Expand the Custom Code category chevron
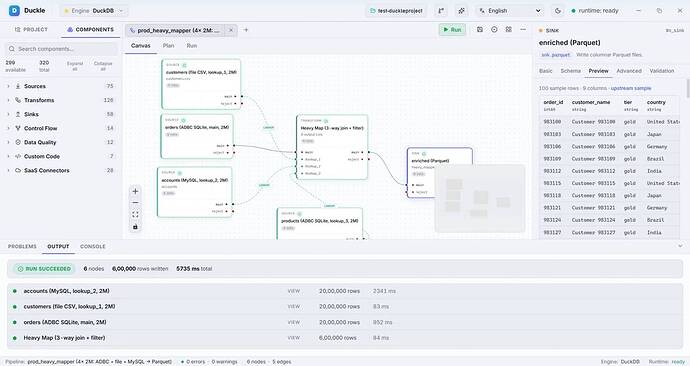The height and width of the screenshot is (366, 690). [8, 157]
